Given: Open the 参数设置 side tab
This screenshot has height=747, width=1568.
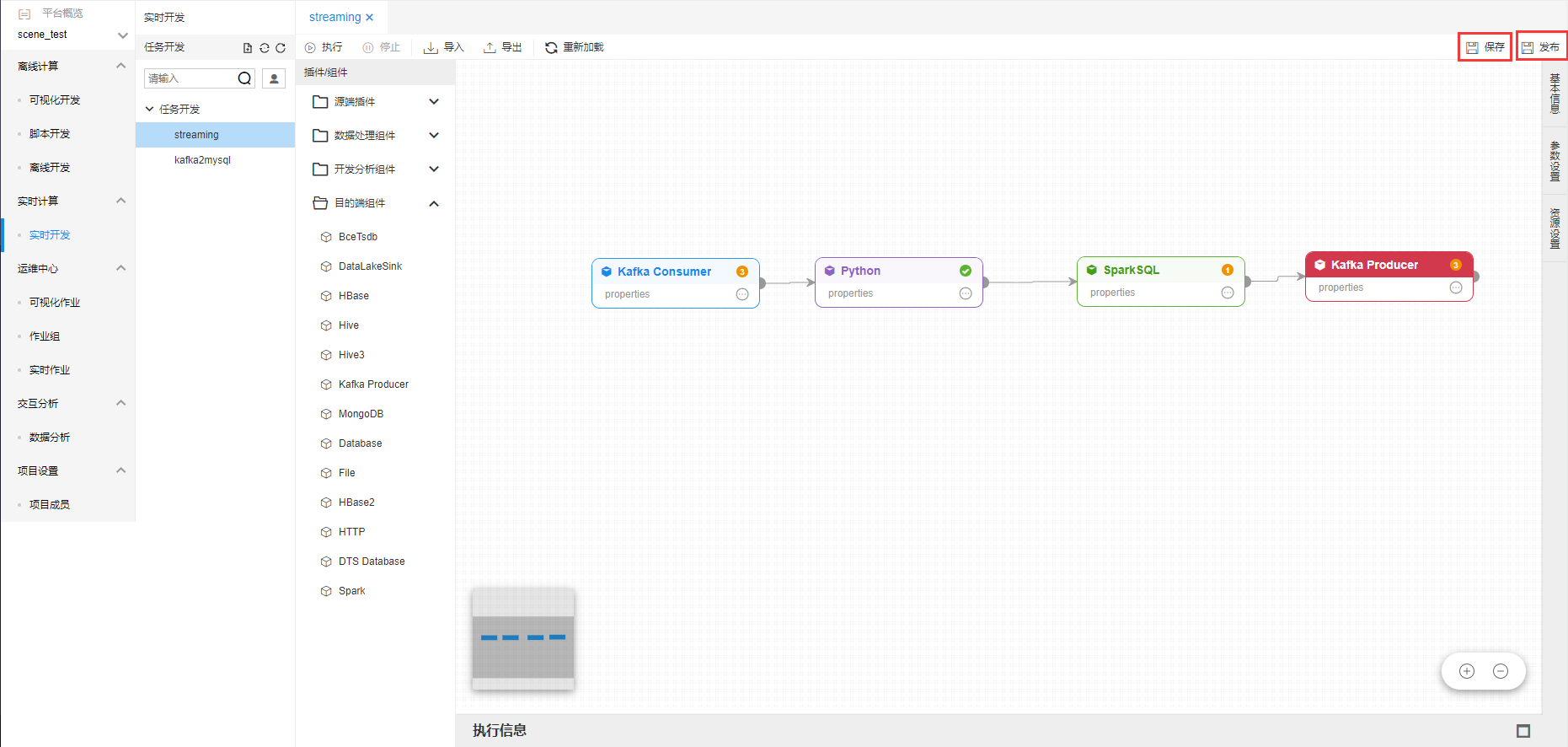Looking at the screenshot, I should click(x=1555, y=161).
